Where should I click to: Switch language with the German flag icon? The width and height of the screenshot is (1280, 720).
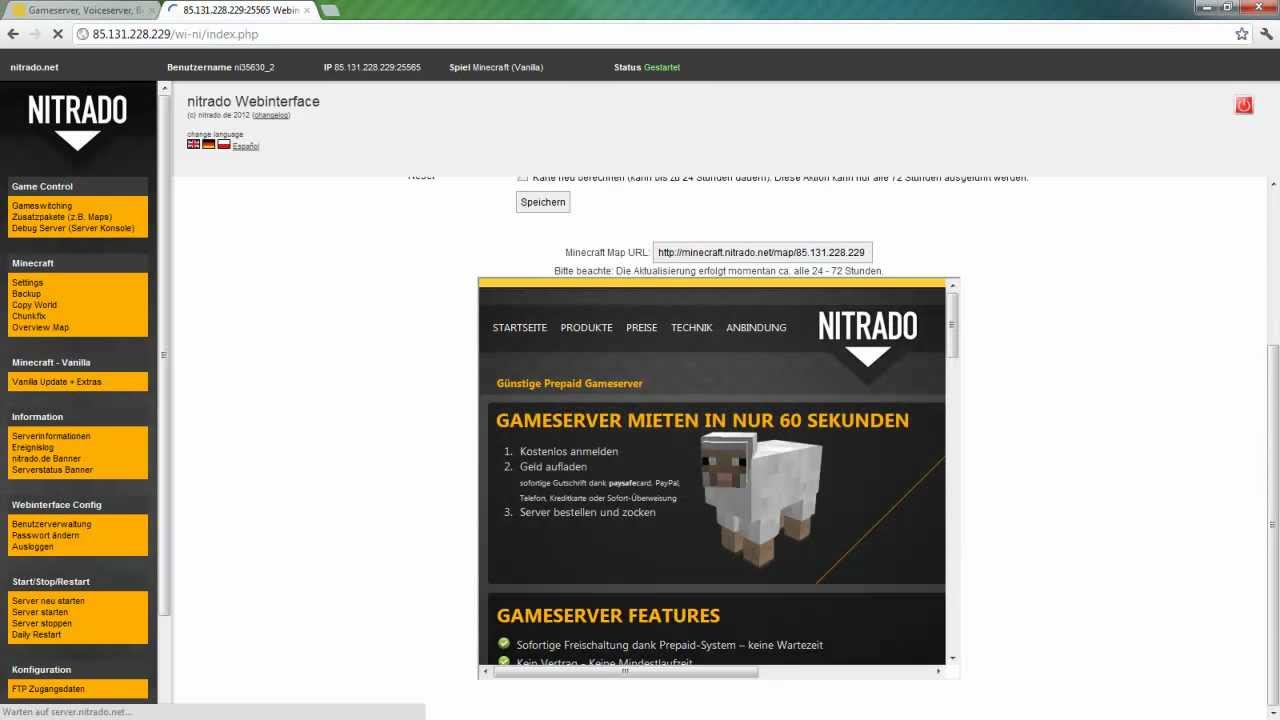(209, 144)
